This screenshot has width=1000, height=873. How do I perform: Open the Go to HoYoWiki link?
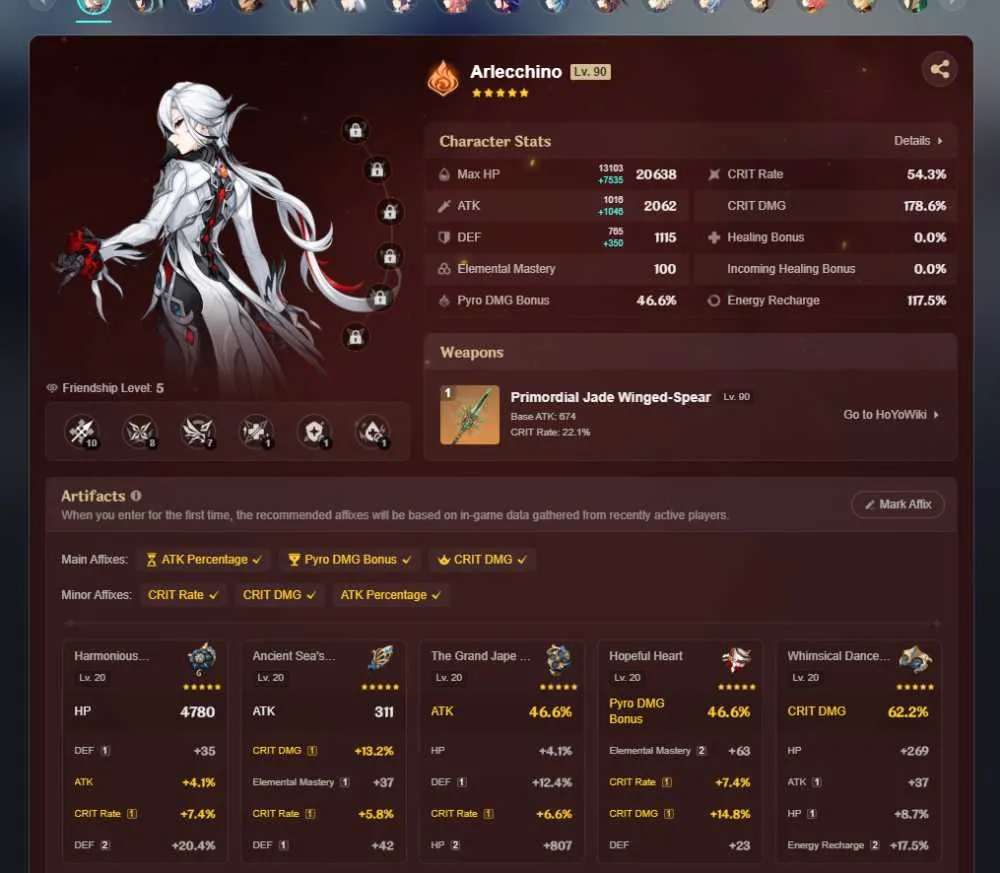tap(890, 414)
